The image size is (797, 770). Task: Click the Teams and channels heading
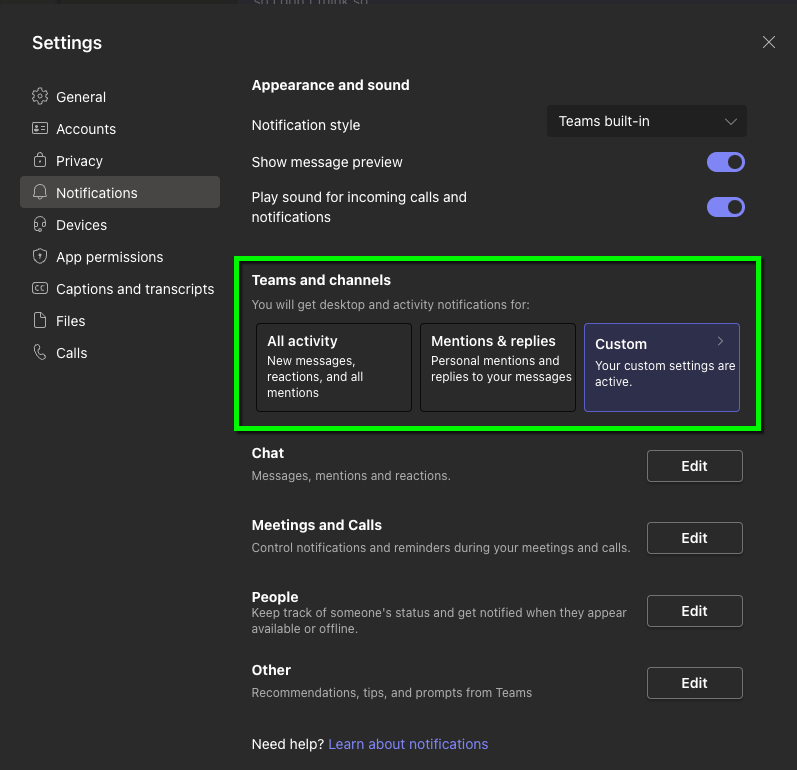tap(321, 280)
